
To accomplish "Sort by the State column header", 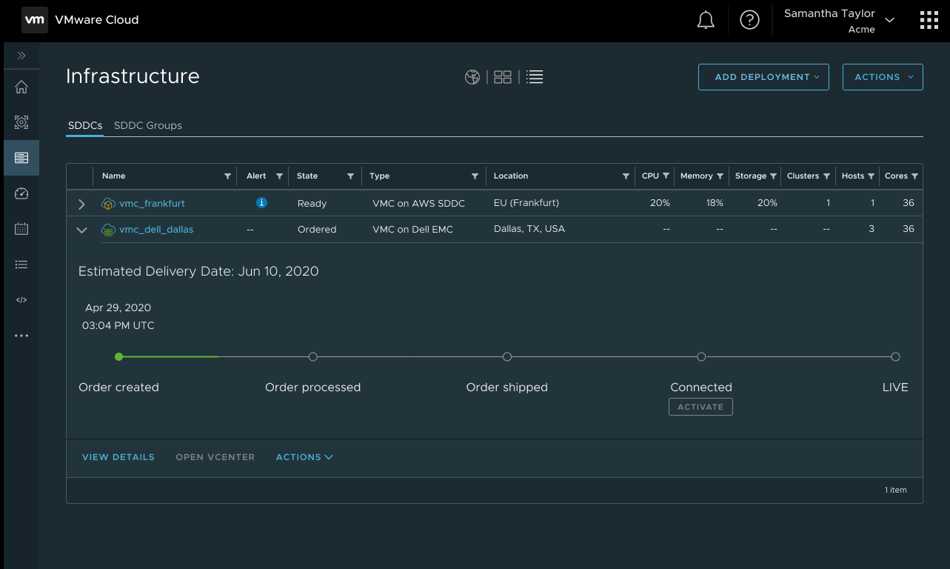I will click(x=307, y=176).
